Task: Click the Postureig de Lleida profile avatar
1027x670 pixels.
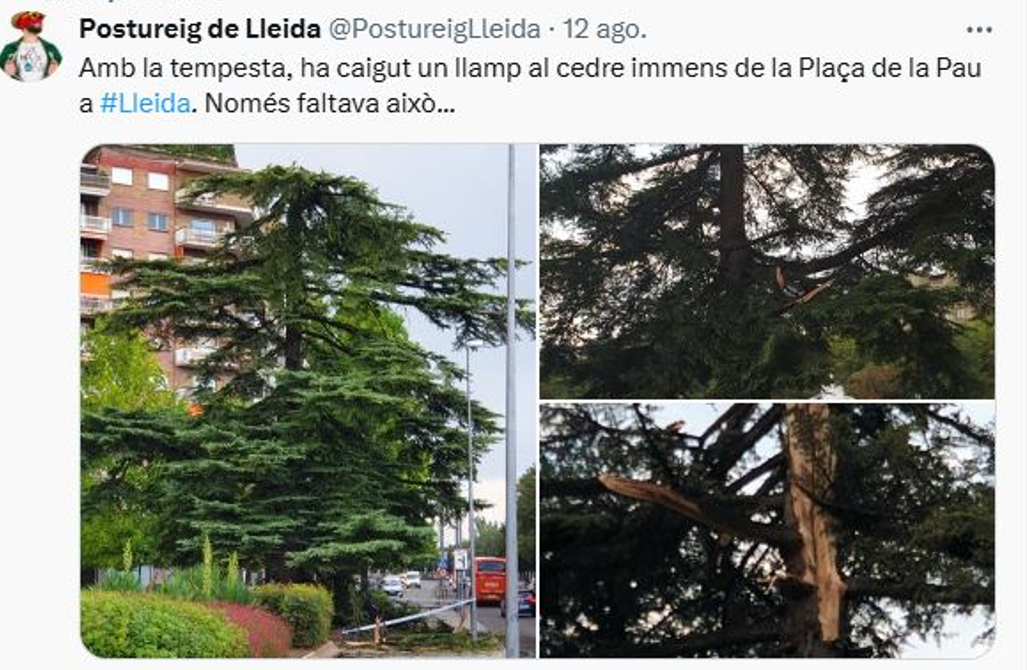Action: point(30,47)
